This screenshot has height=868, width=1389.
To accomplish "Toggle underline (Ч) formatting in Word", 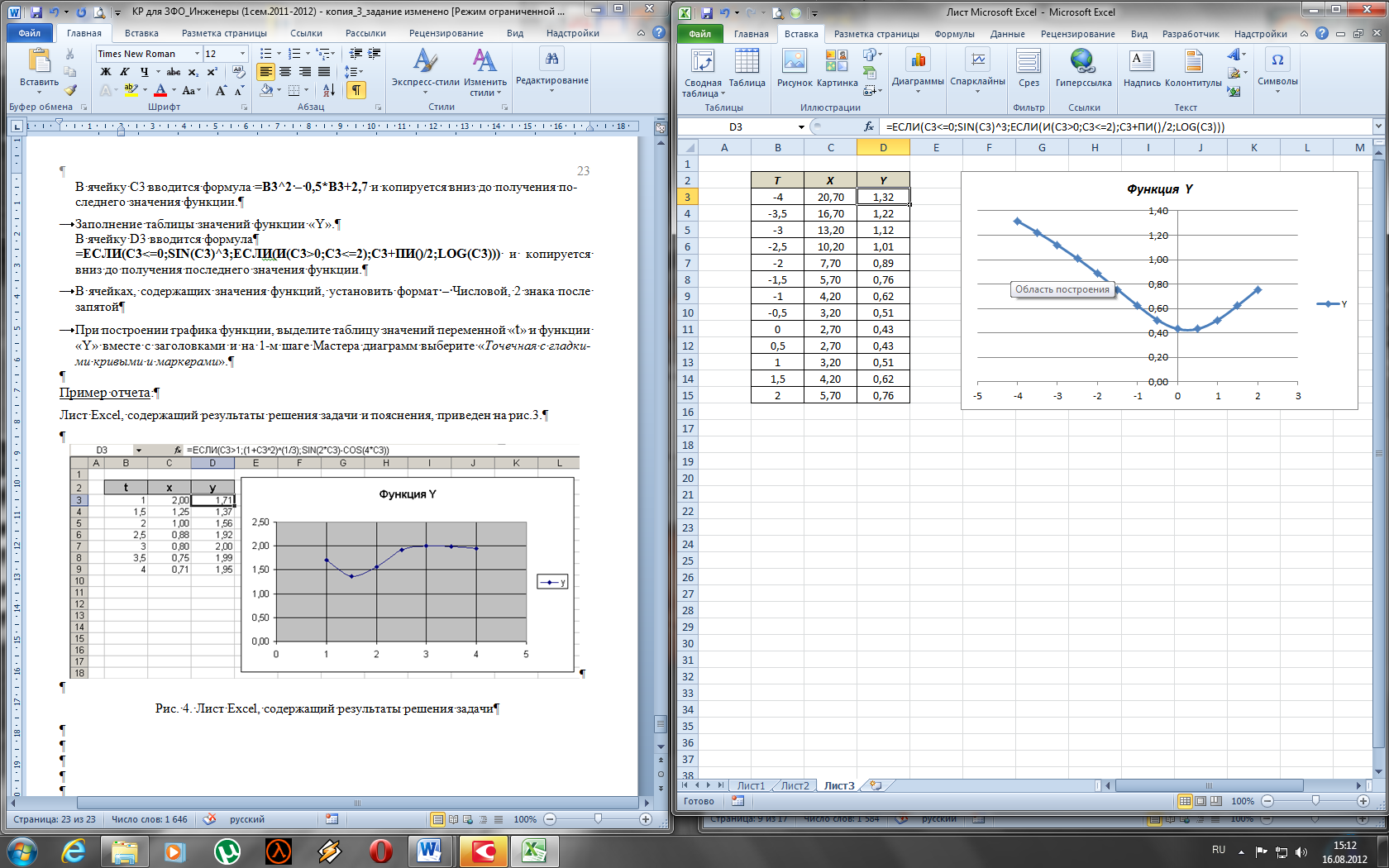I will click(x=144, y=72).
